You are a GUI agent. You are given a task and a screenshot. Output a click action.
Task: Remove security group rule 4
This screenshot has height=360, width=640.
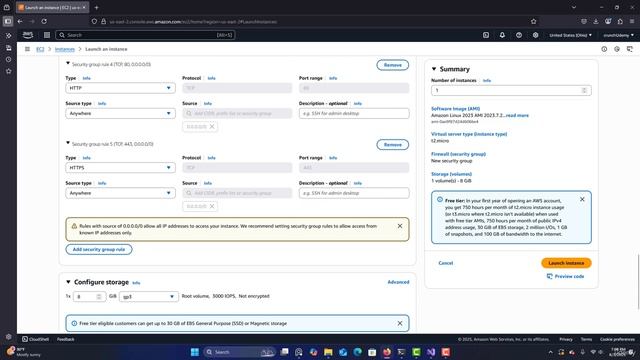pyautogui.click(x=393, y=65)
